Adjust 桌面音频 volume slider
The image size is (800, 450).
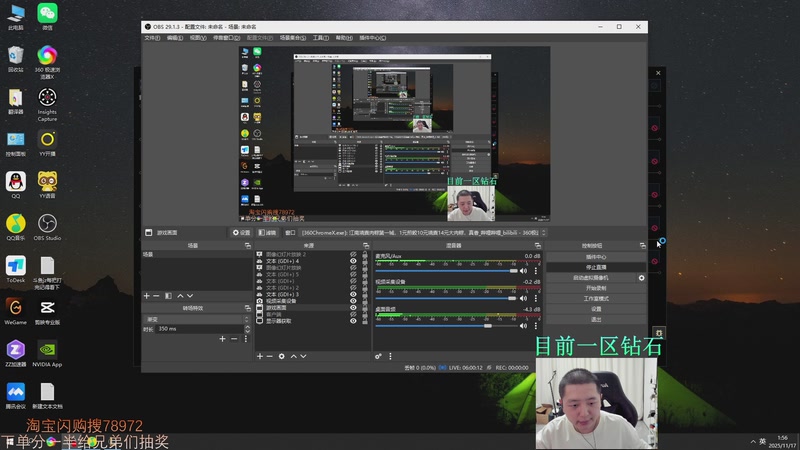point(446,326)
